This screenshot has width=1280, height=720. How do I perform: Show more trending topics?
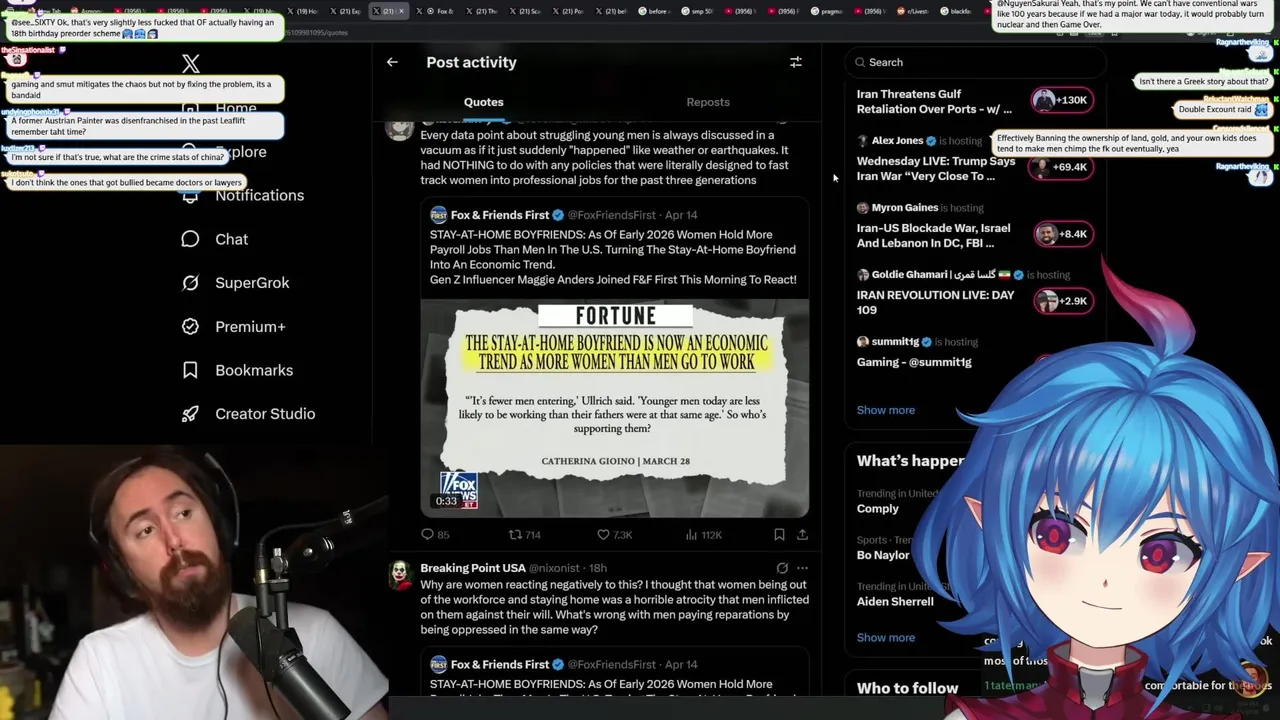(x=886, y=638)
